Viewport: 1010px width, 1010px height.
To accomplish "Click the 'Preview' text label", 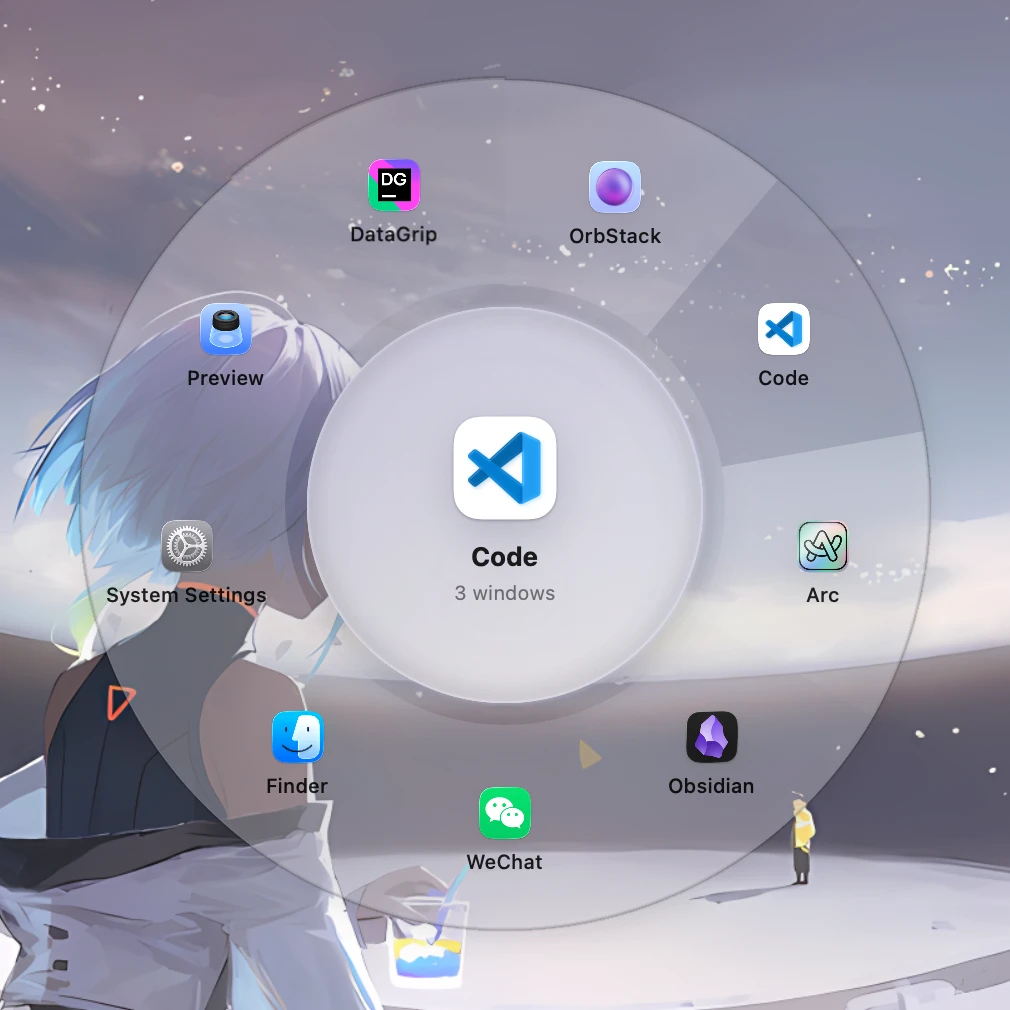I will tap(226, 378).
